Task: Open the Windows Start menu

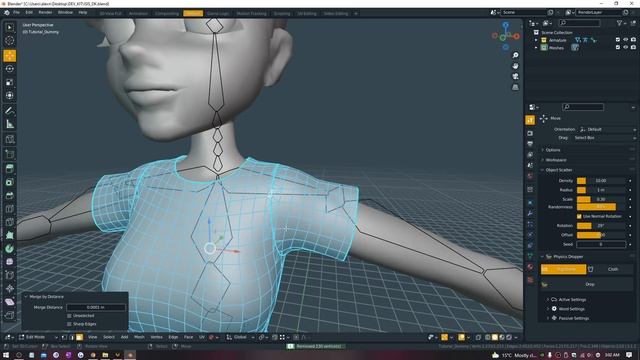Action: [x=6, y=355]
